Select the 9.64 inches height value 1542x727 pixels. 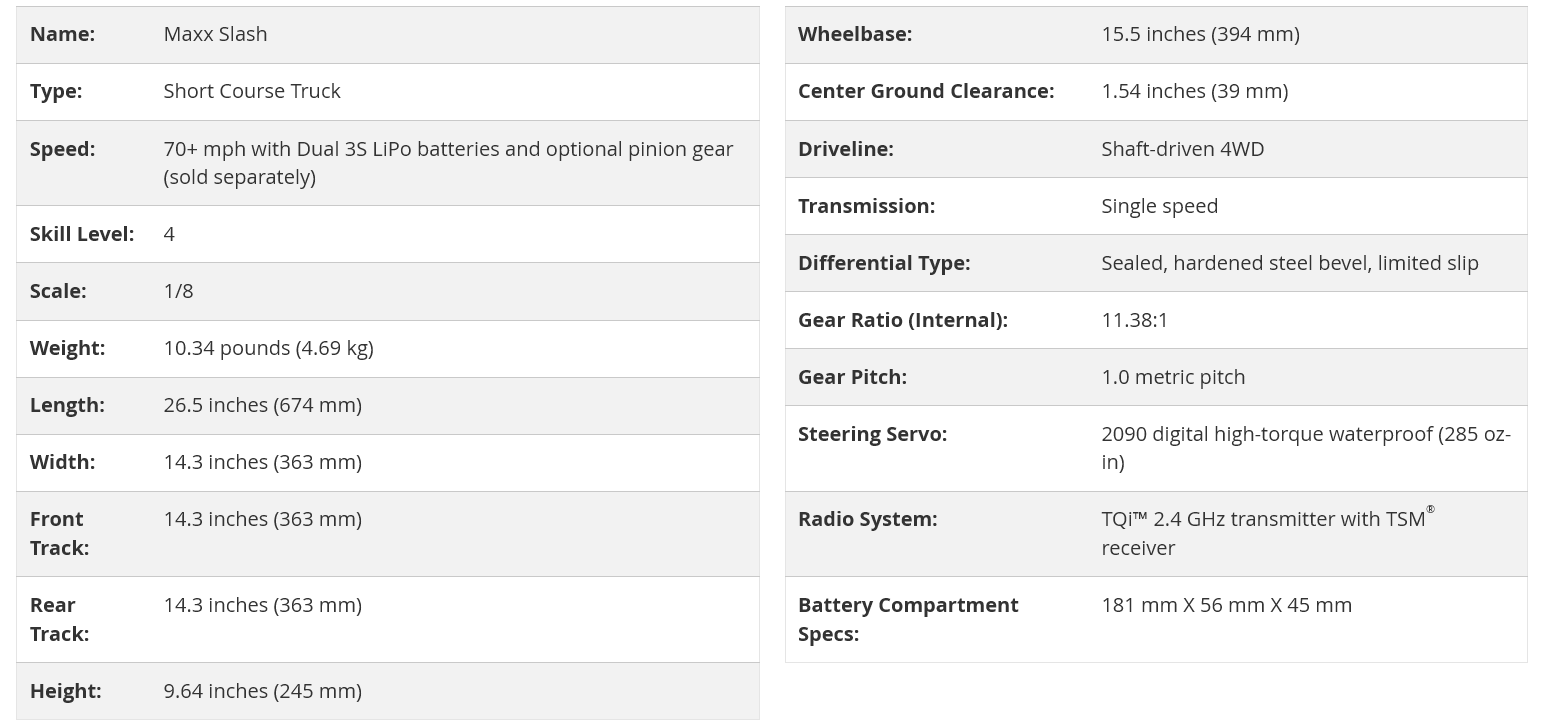point(262,691)
